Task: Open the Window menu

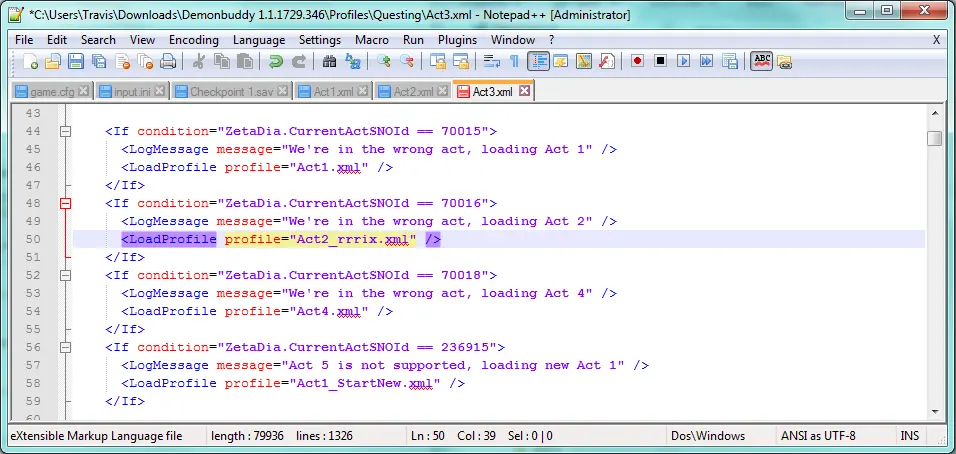Action: pos(513,40)
